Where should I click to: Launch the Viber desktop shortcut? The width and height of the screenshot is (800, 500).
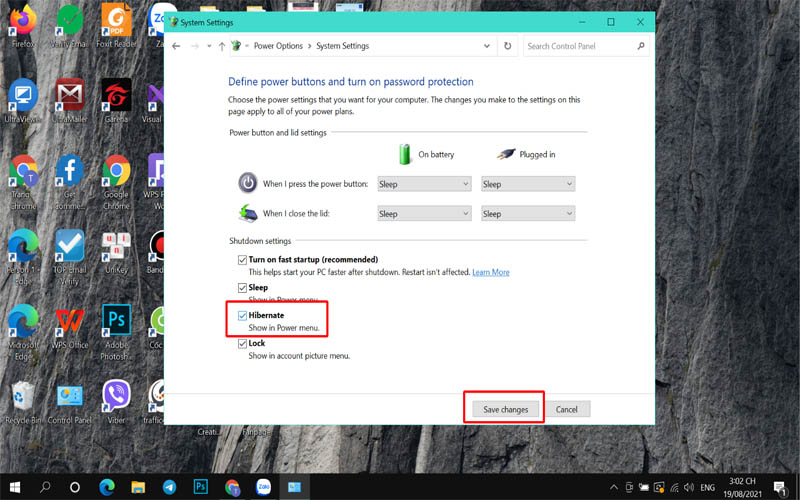tap(116, 403)
